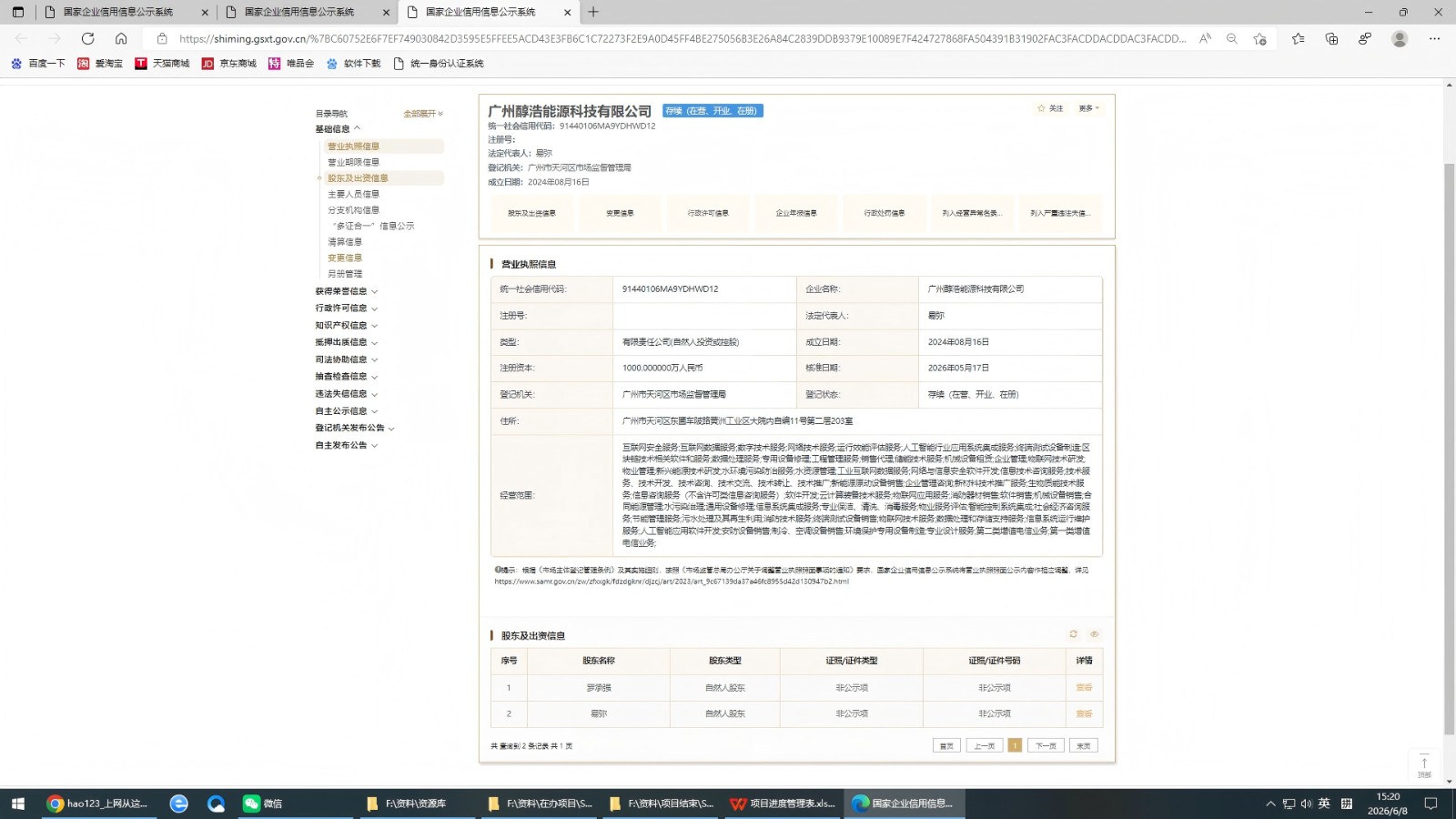View shareholder details for 易弥
Image resolution: width=1456 pixels, height=819 pixels.
(x=1084, y=714)
